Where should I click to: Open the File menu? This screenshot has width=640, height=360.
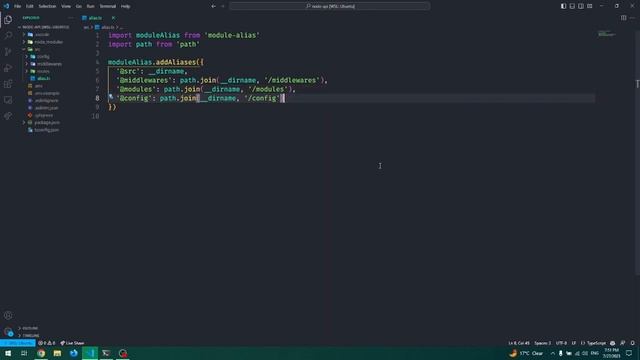(18, 6)
